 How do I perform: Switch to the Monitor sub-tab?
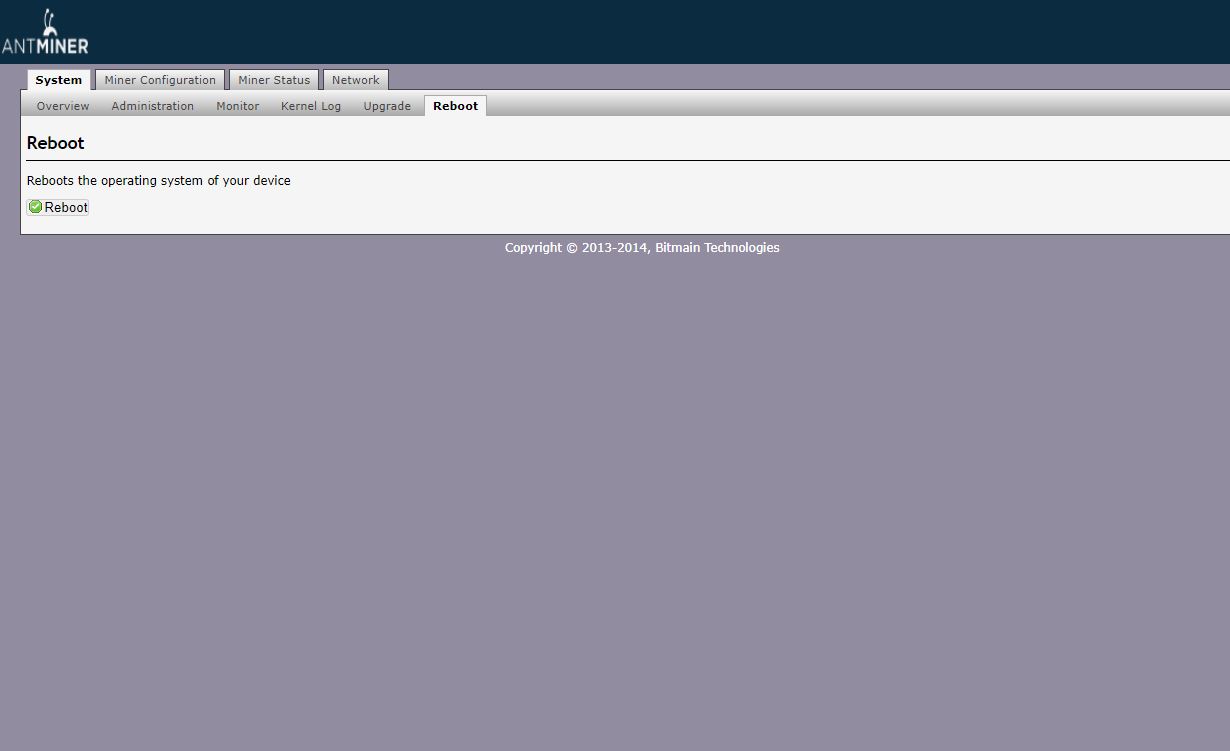pyautogui.click(x=238, y=106)
